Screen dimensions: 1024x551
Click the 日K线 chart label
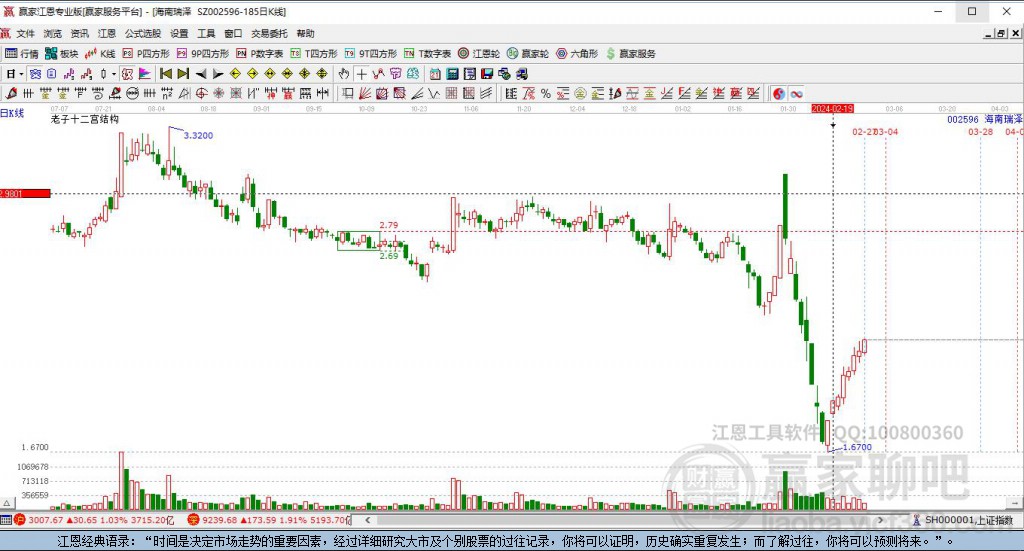[12, 113]
